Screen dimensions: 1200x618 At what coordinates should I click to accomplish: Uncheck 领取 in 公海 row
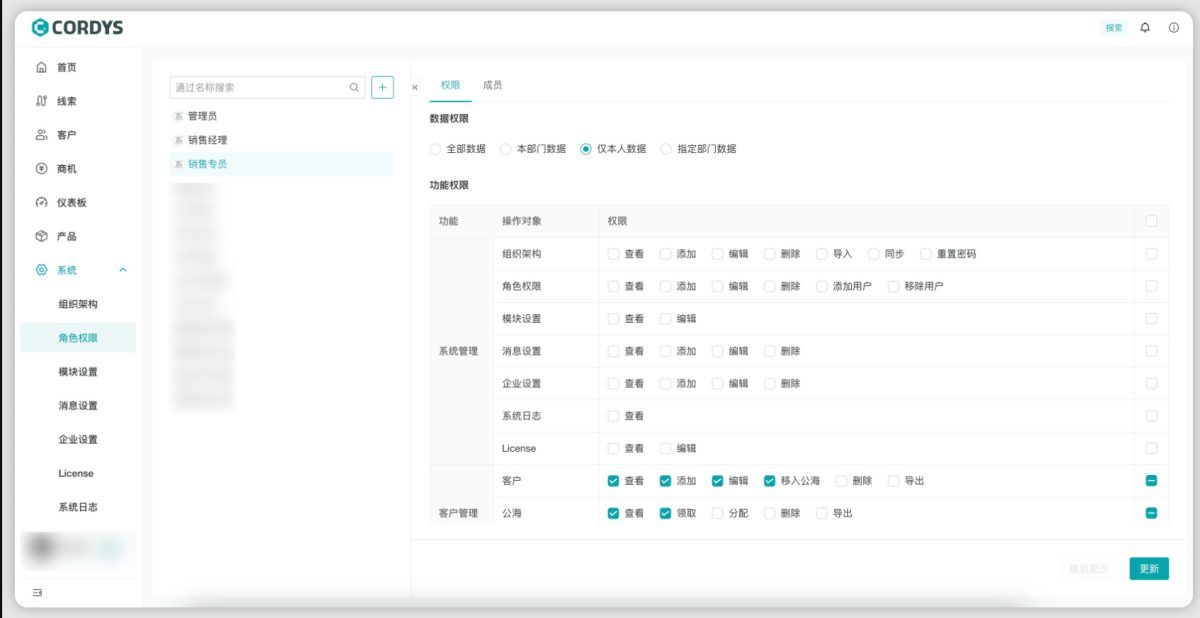[x=665, y=513]
